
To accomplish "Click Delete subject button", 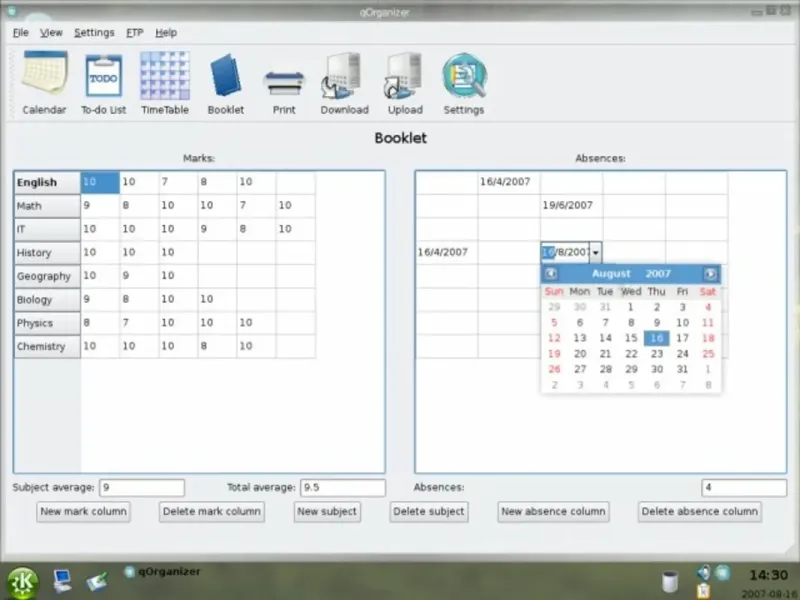I will [429, 512].
